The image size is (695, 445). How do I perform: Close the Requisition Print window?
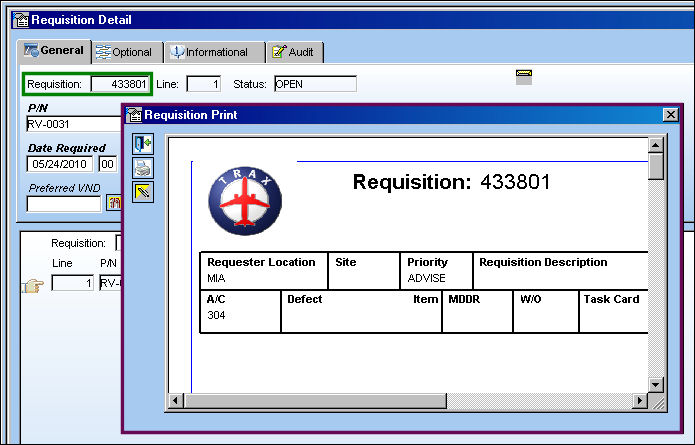pos(671,115)
